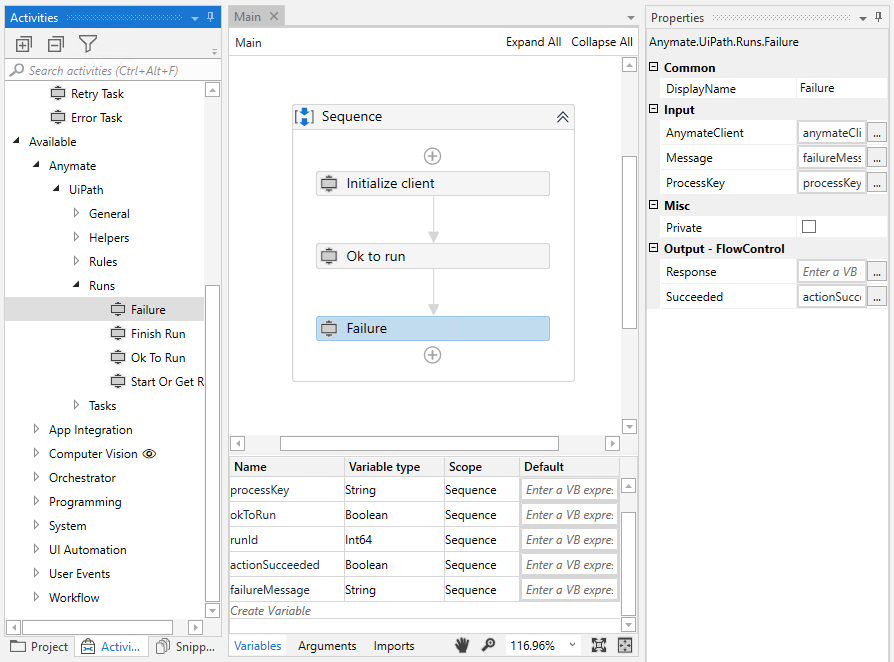894x662 pixels.
Task: Collapse the UiPath tree node
Action: pyautogui.click(x=56, y=188)
